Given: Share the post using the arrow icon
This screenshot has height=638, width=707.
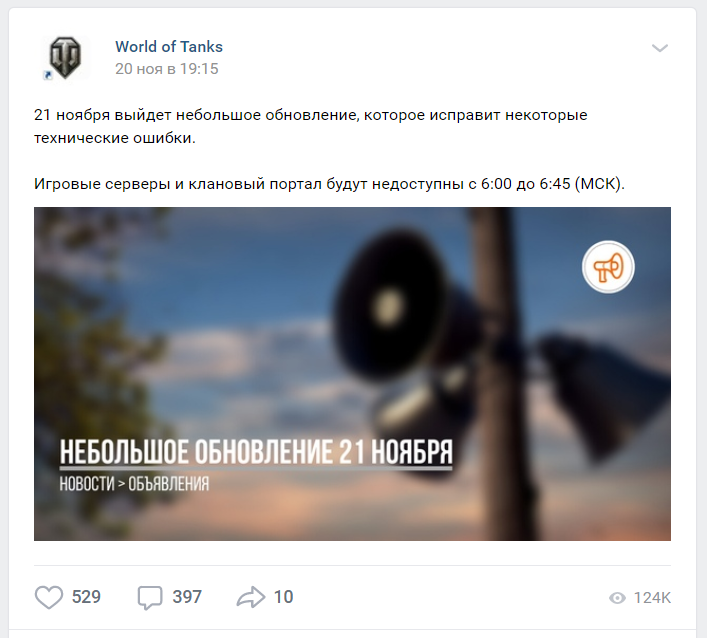Looking at the screenshot, I should (x=251, y=597).
